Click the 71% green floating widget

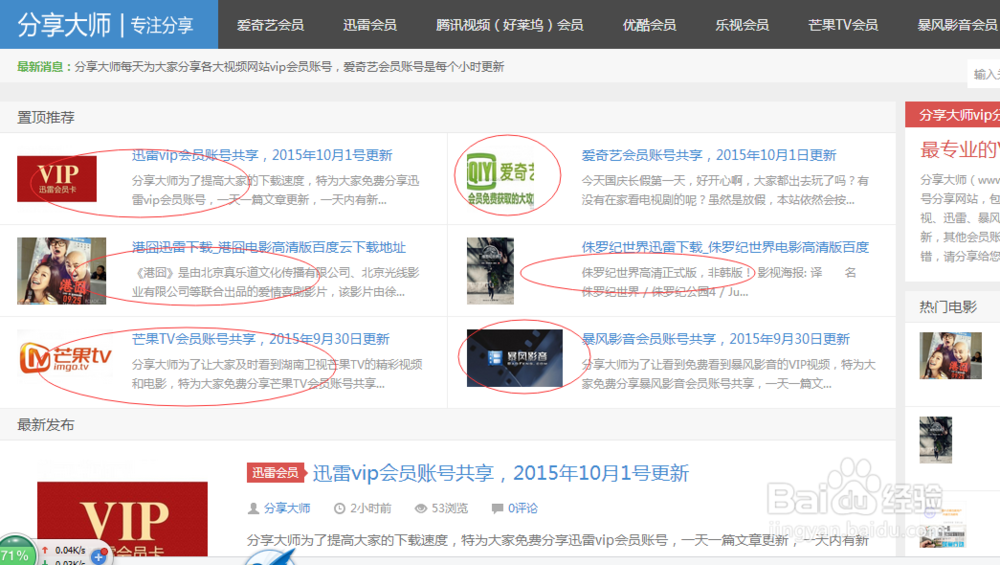point(15,554)
